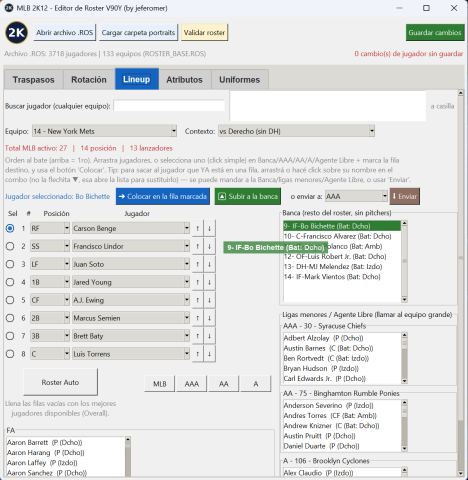The height and width of the screenshot is (480, 468).
Task: Move Marcus Semien up one spot
Action: 198,318
